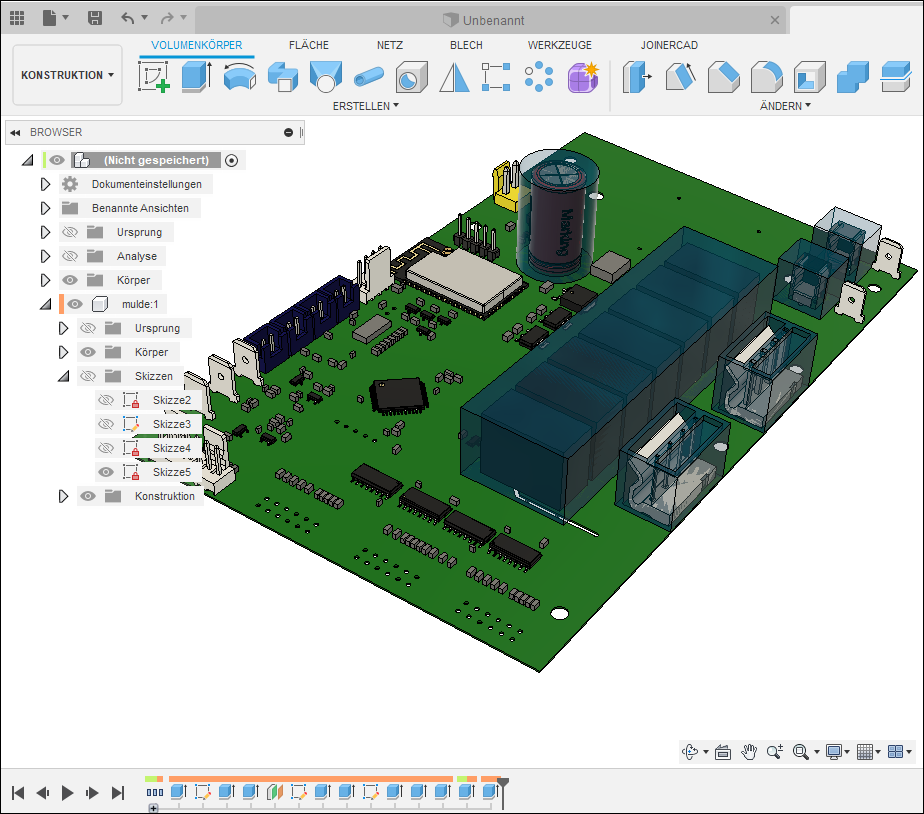The image size is (924, 814).
Task: Switch to the FLÄCHE tab
Action: click(309, 45)
